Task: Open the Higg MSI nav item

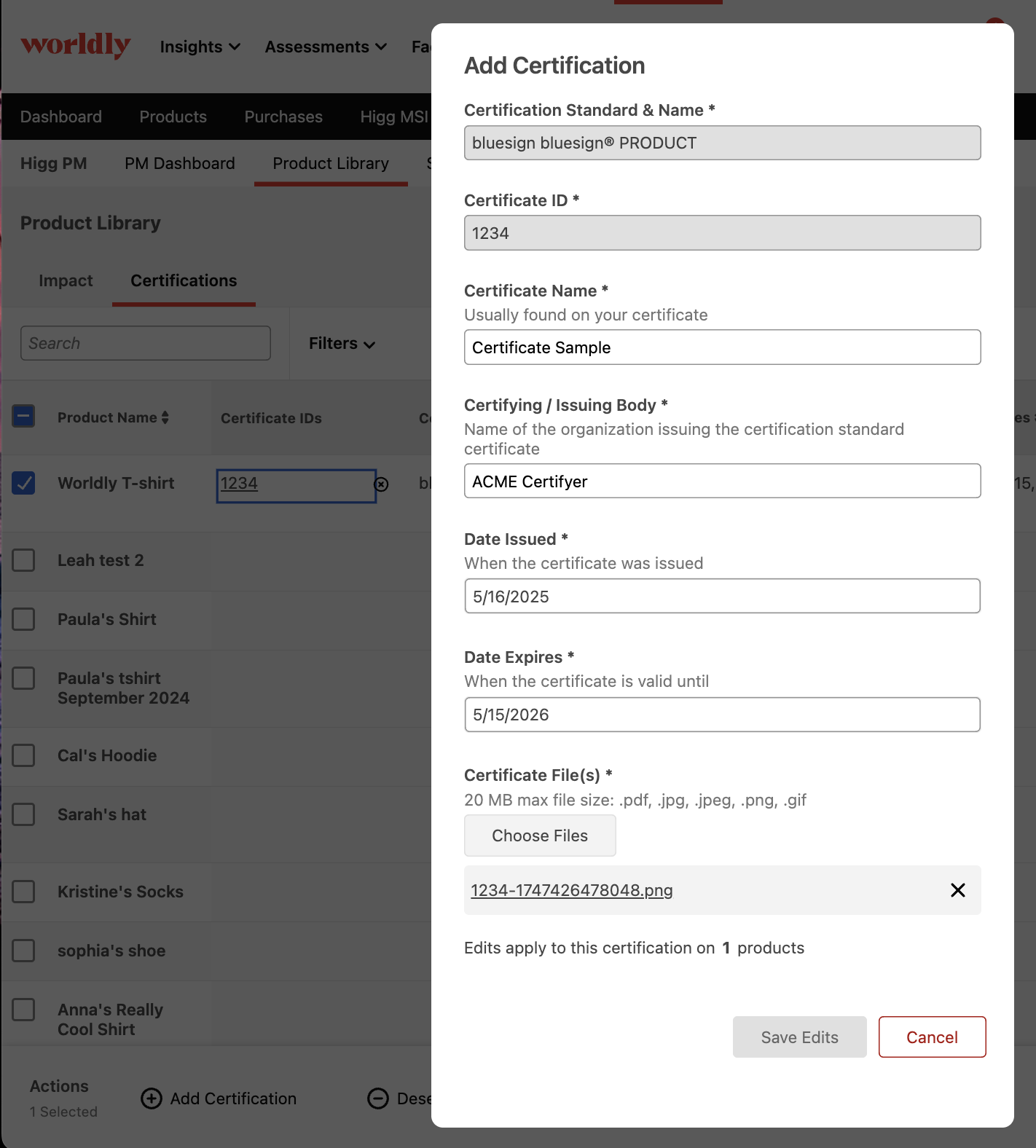Action: pos(395,117)
